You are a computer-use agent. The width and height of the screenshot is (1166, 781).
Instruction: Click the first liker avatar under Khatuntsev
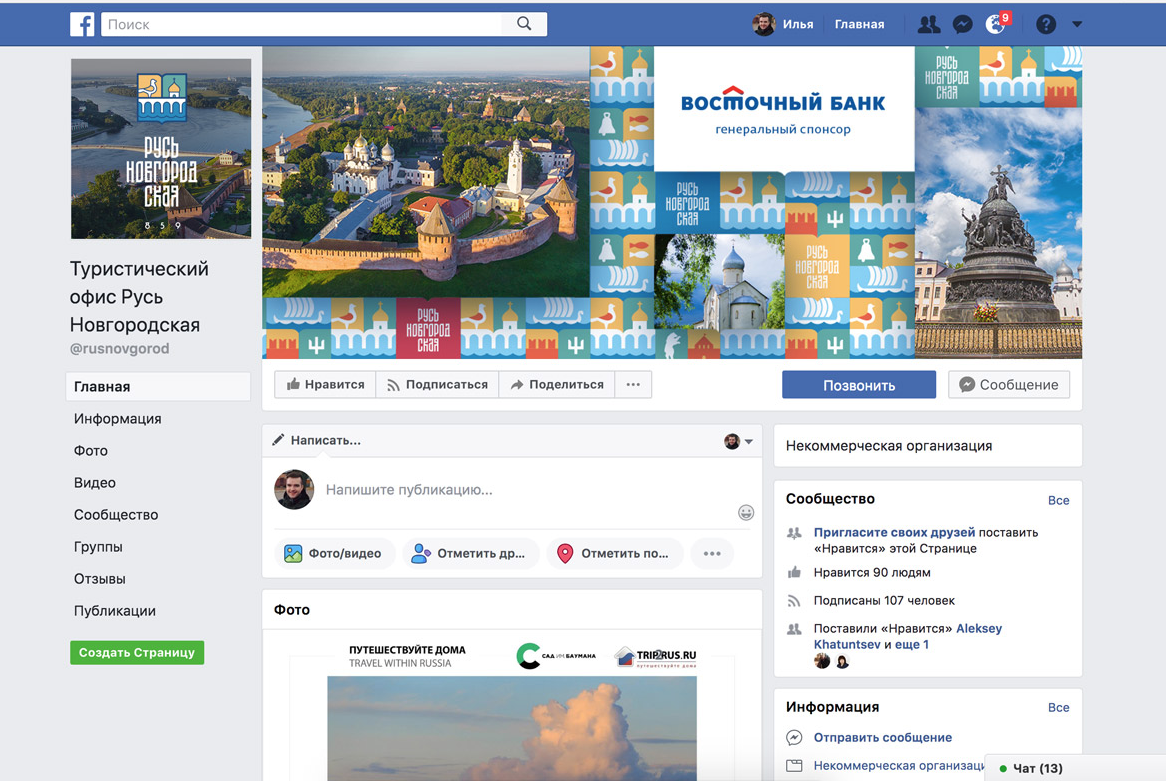click(822, 661)
